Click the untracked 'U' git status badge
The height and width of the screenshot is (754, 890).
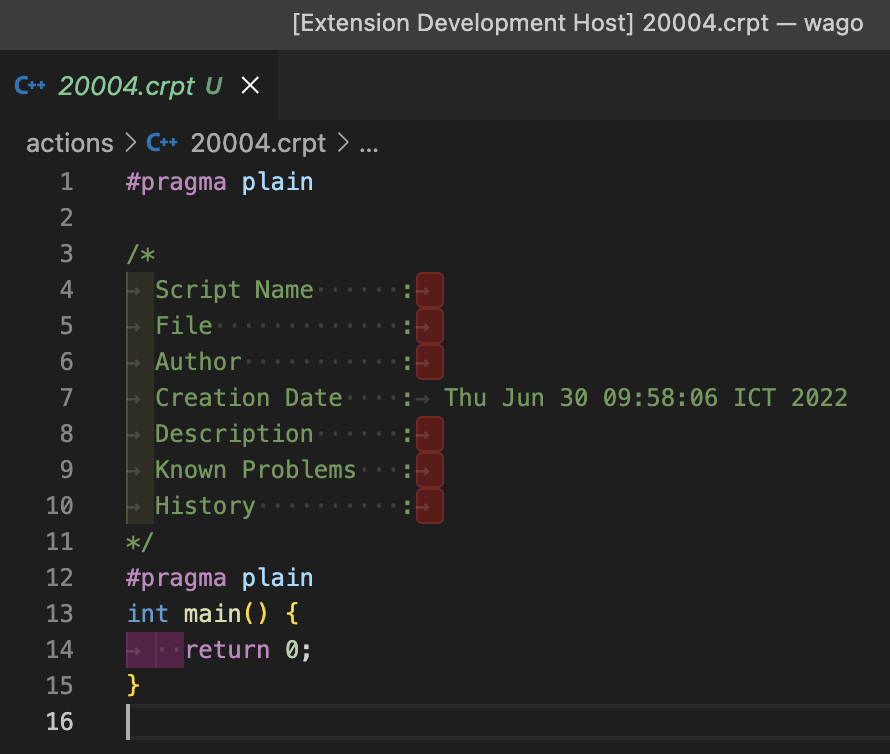point(213,86)
